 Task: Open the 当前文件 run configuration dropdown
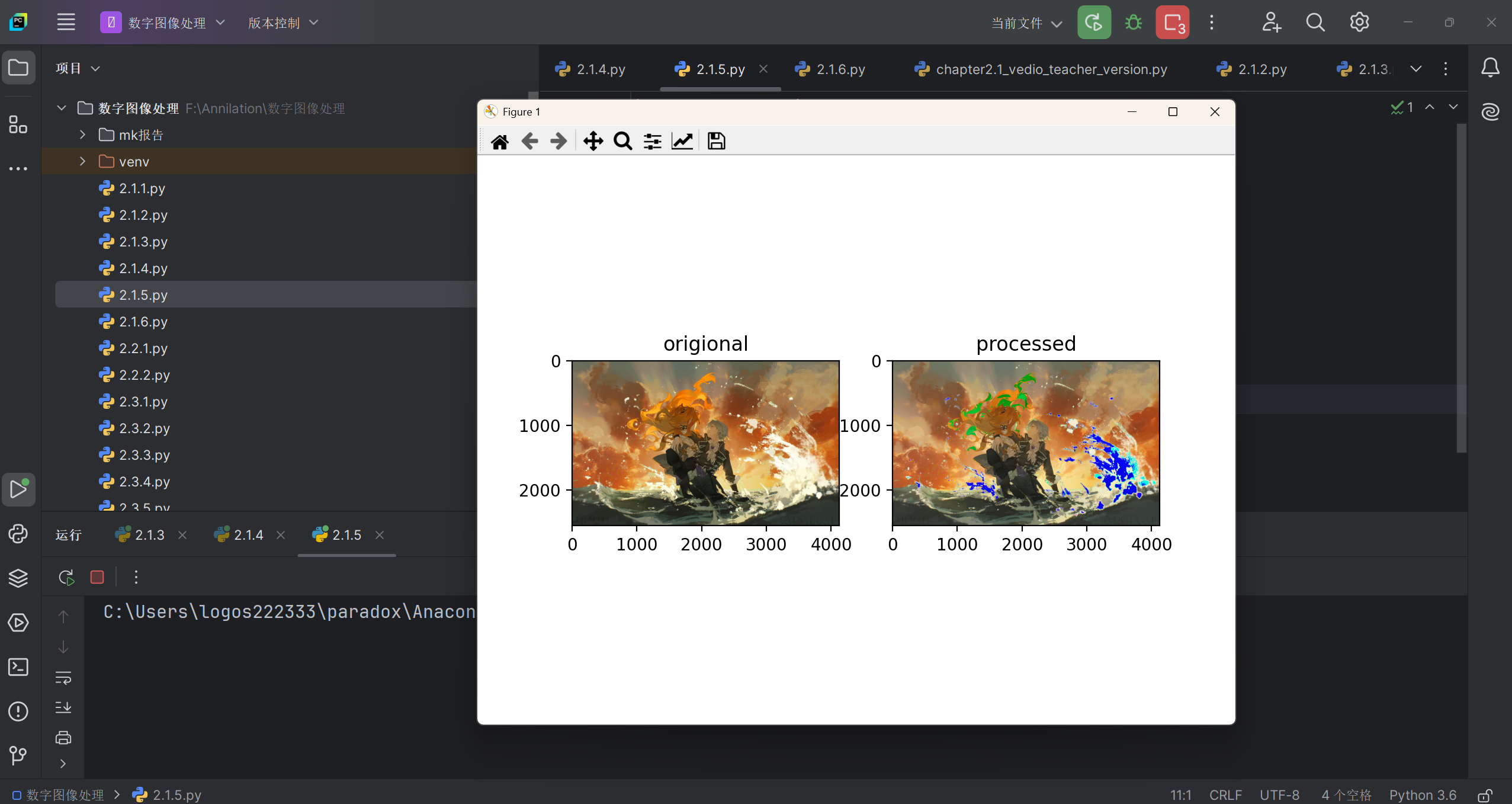pos(1026,23)
